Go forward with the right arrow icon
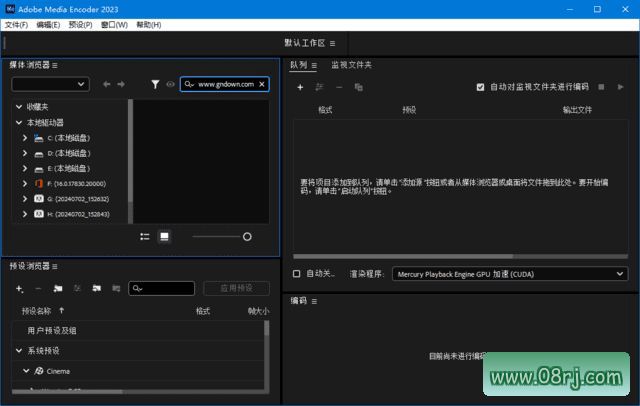This screenshot has width=640, height=406. coord(121,84)
